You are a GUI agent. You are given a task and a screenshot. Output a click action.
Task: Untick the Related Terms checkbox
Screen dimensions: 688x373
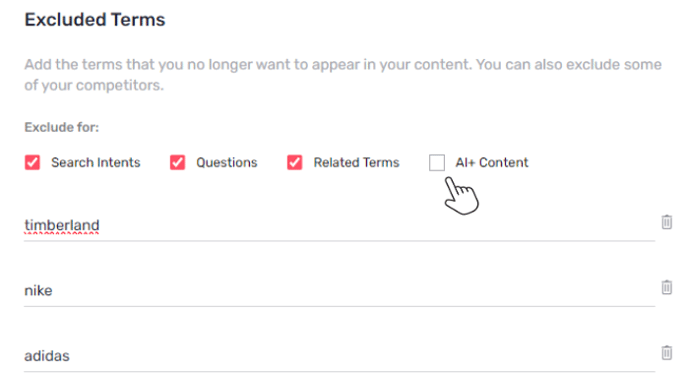click(x=294, y=162)
